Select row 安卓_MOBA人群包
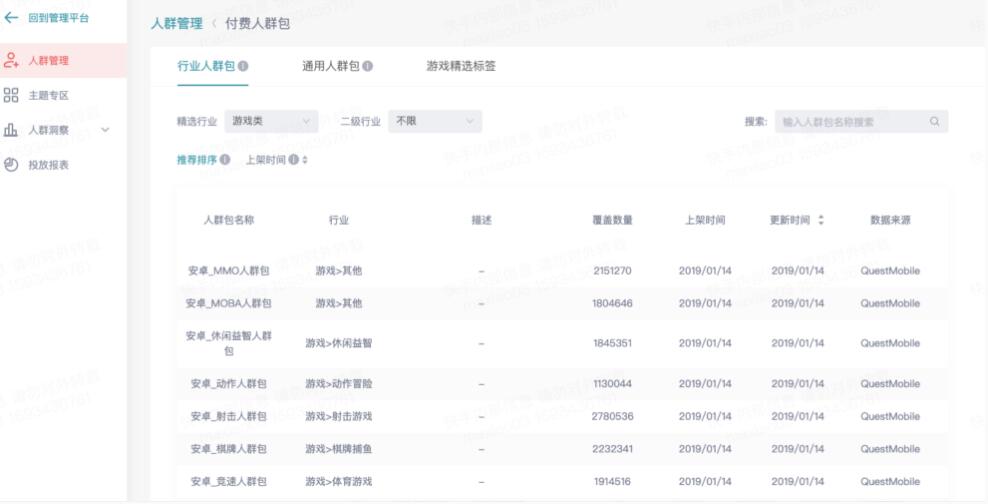988x504 pixels. tap(562, 303)
